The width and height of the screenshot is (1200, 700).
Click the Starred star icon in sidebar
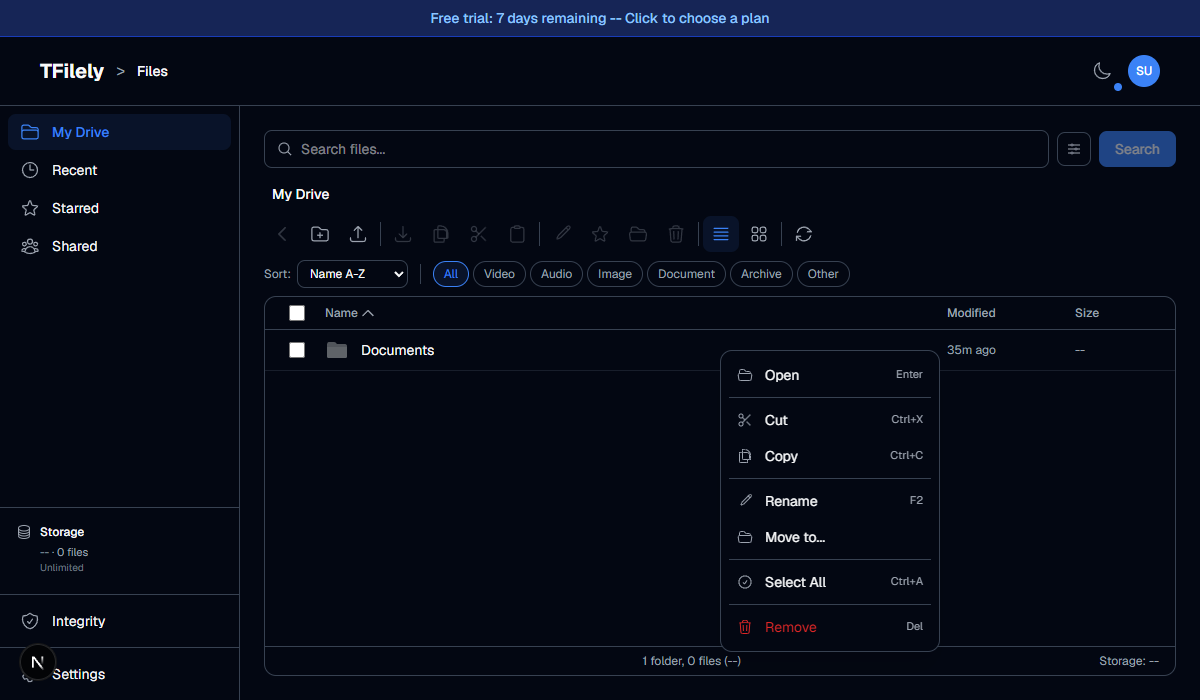[30, 208]
